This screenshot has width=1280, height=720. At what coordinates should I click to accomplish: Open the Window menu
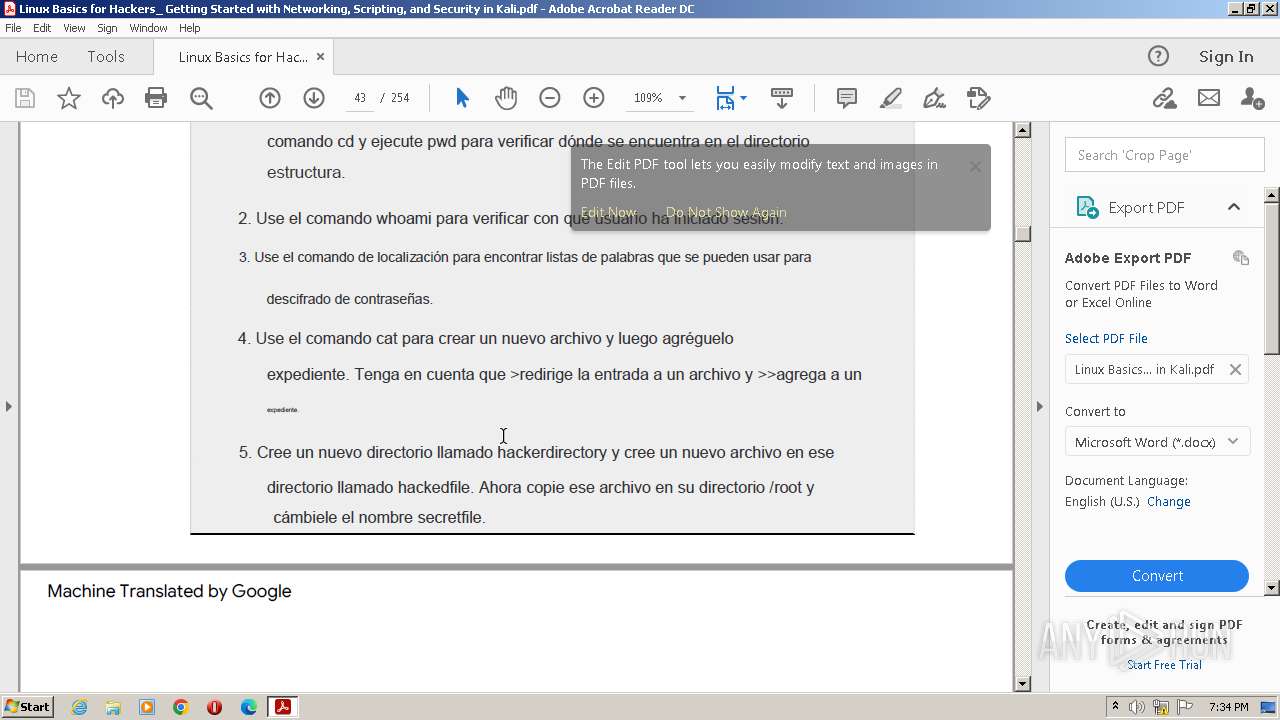pos(148,28)
